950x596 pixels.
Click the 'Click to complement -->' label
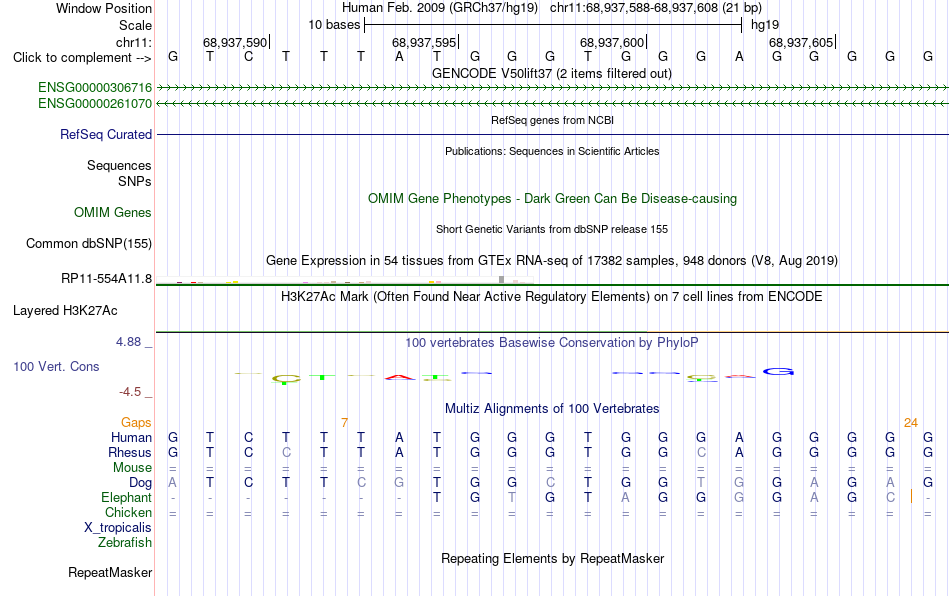coord(82,58)
